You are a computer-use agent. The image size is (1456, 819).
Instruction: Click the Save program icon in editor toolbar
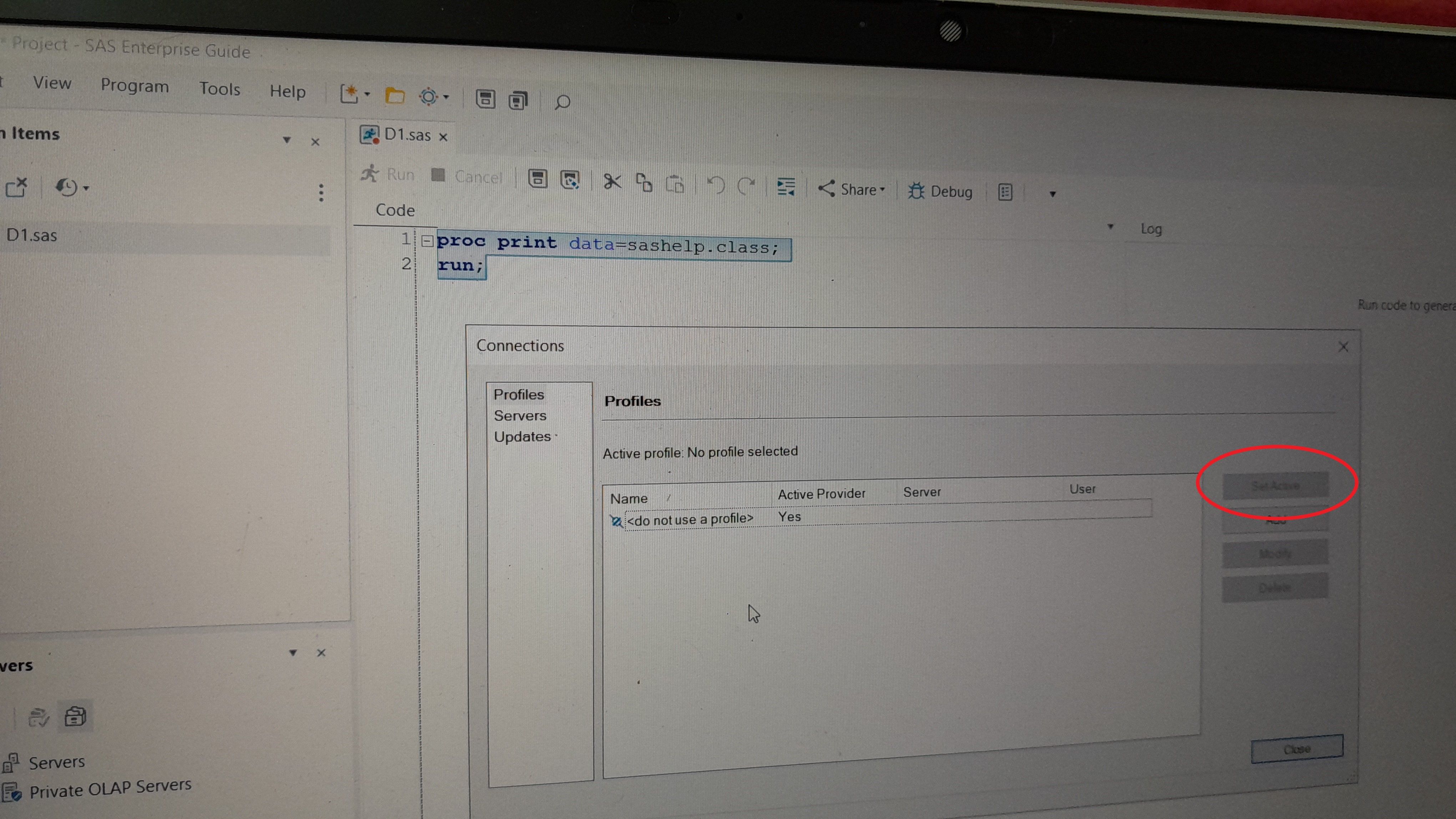tap(537, 179)
